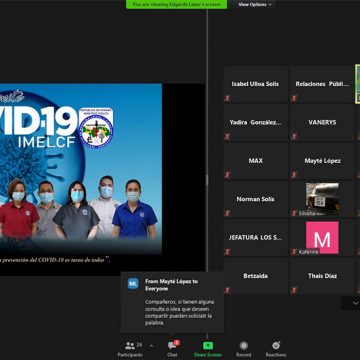Click the ML avatar in chat notification
360x360 pixels.
(133, 284)
